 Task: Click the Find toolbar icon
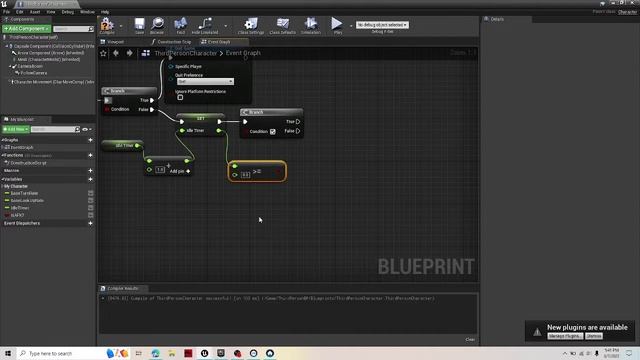(180, 25)
